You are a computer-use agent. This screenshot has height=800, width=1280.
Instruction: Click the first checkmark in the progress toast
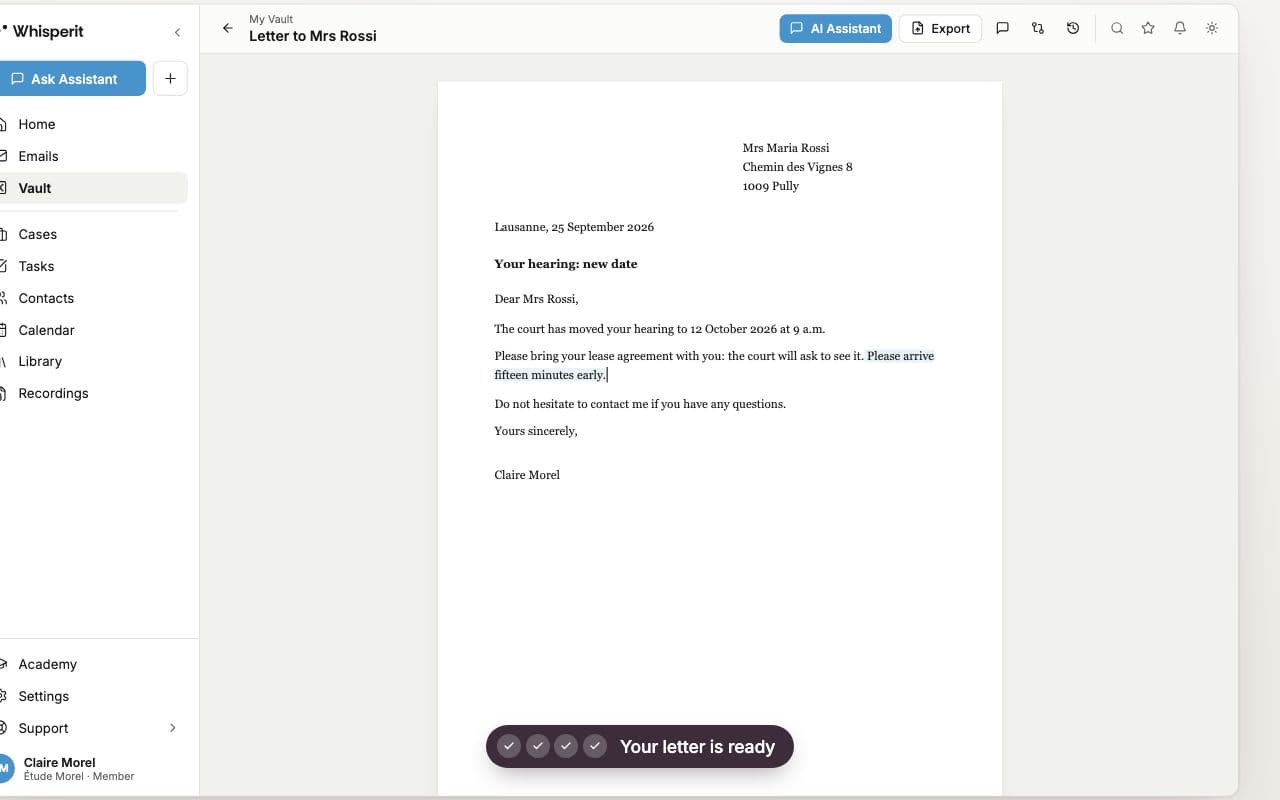(x=509, y=746)
